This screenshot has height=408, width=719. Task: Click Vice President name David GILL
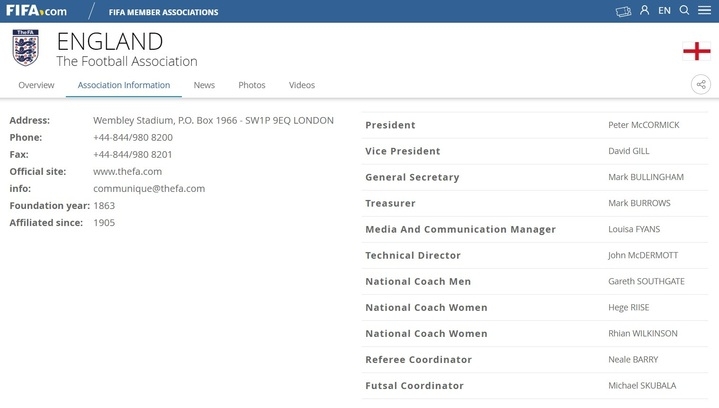629,151
